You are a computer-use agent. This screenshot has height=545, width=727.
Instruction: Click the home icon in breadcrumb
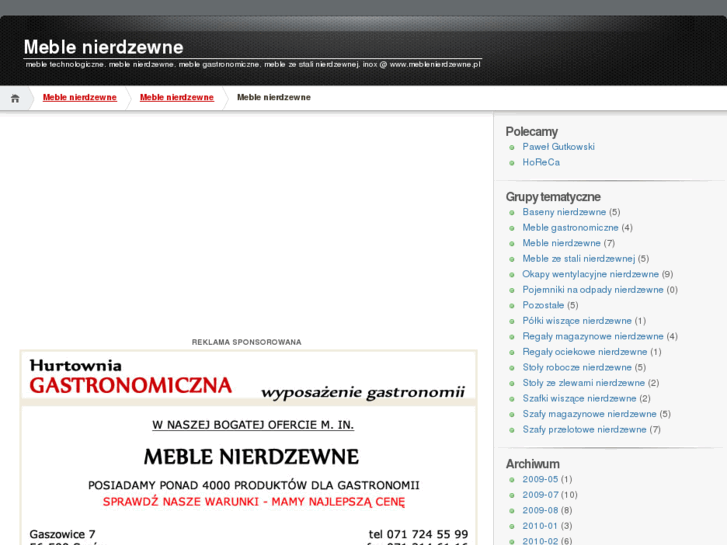(x=15, y=98)
